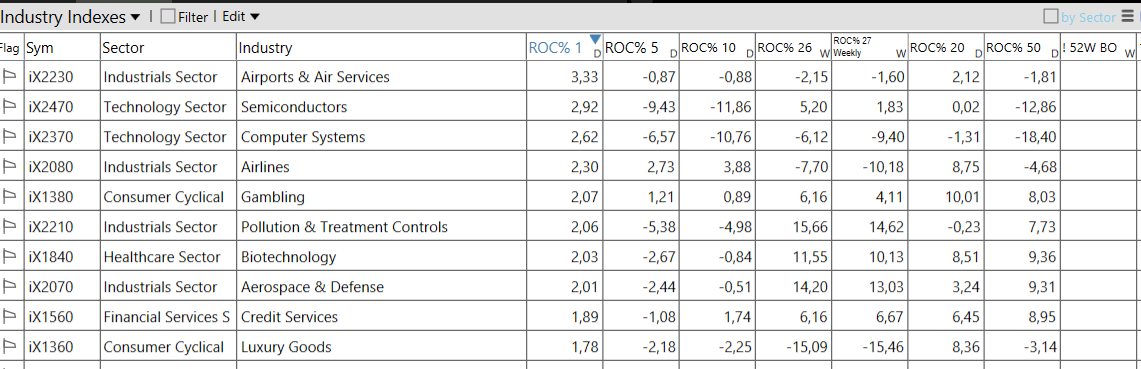Enable the Filter checkbox
The height and width of the screenshot is (369, 1141).
coord(168,17)
